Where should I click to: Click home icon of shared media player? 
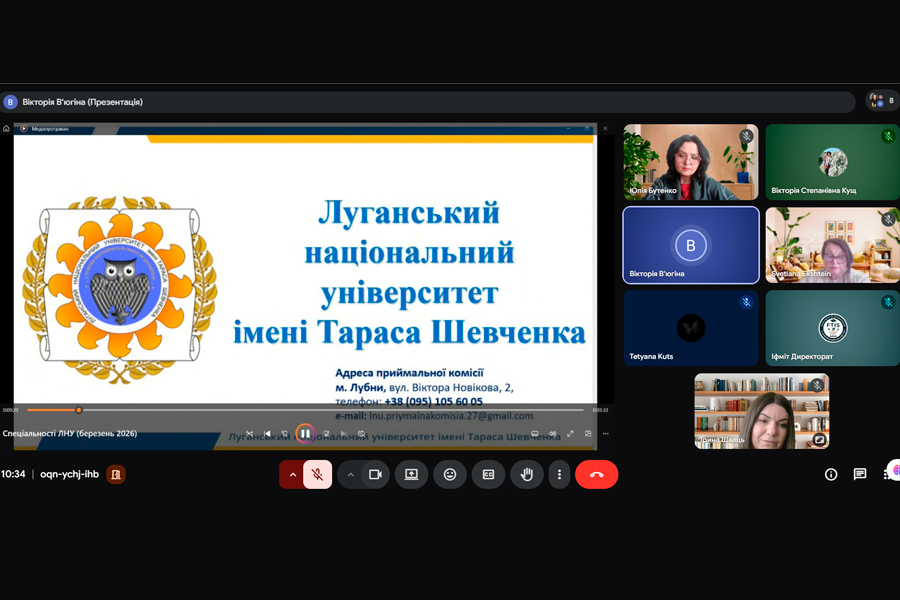click(6, 129)
